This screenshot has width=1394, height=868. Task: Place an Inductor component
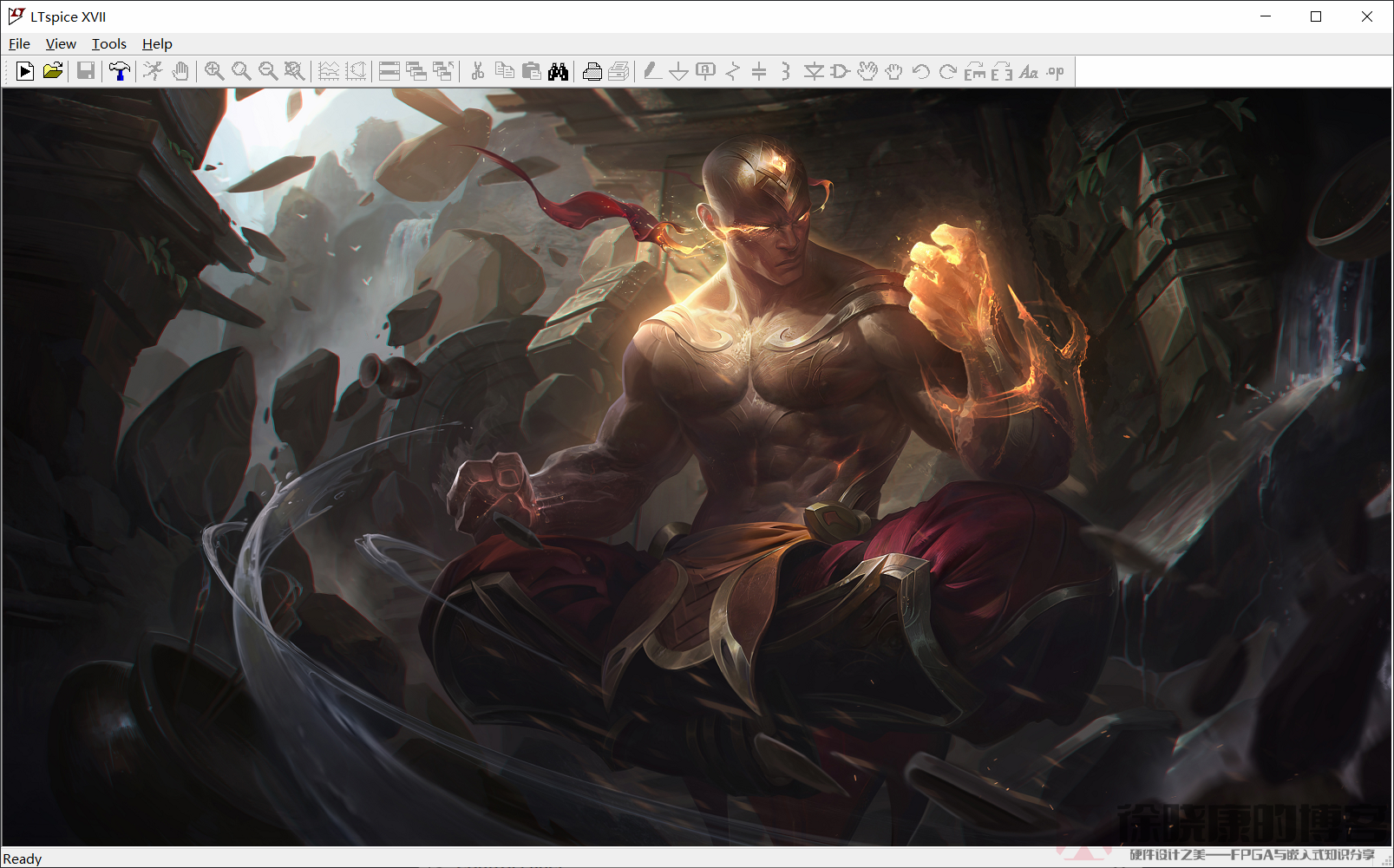pyautogui.click(x=786, y=71)
